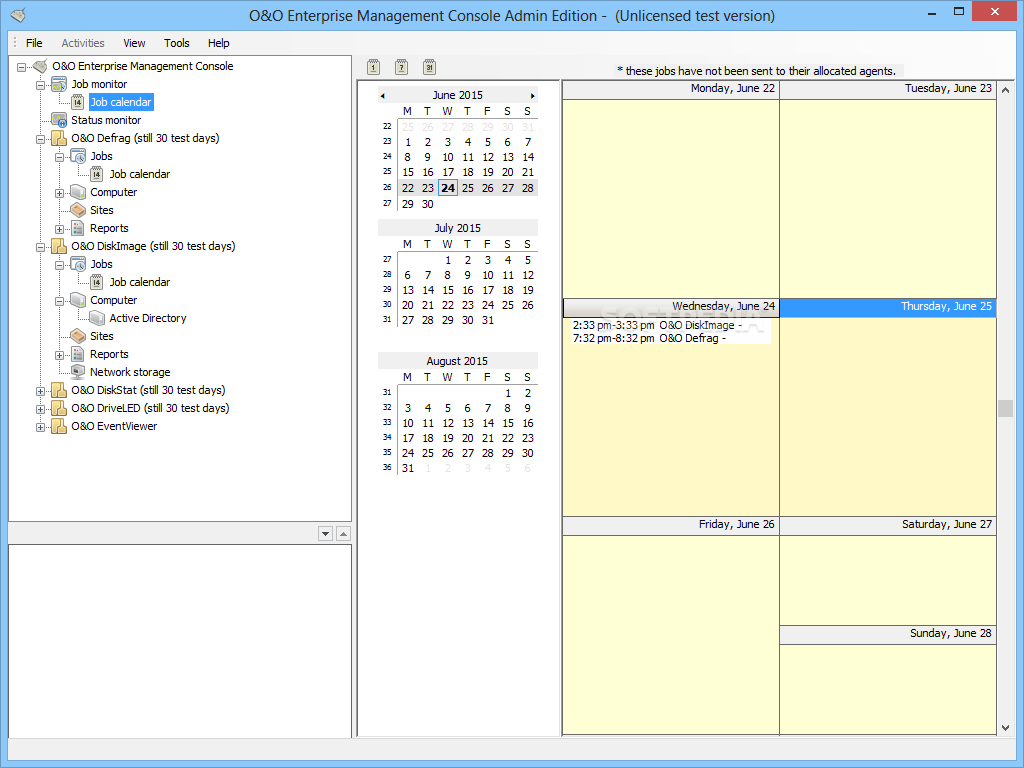
Task: Click the O&O EventViewer folder icon
Action: coord(59,426)
